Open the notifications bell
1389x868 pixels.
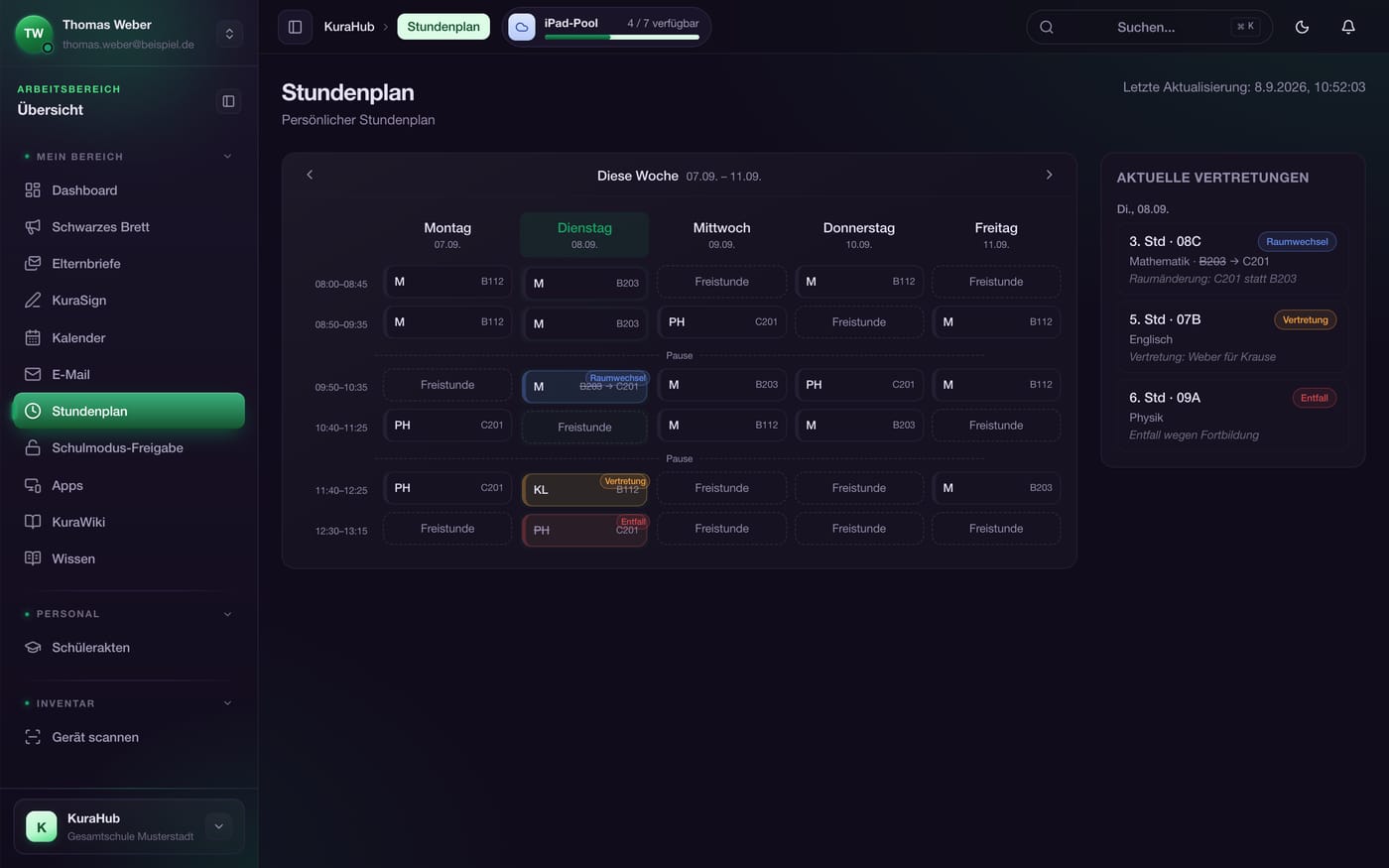1348,27
